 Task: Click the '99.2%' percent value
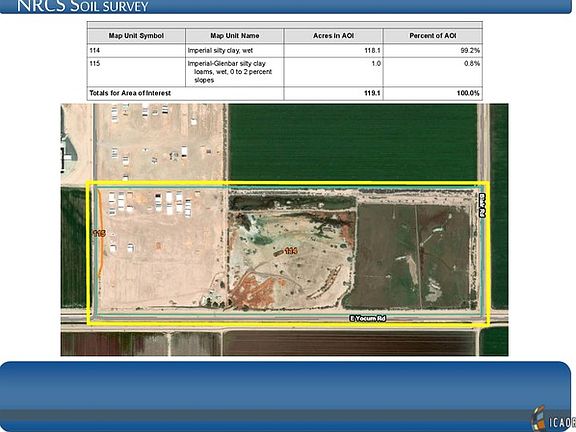[470, 50]
